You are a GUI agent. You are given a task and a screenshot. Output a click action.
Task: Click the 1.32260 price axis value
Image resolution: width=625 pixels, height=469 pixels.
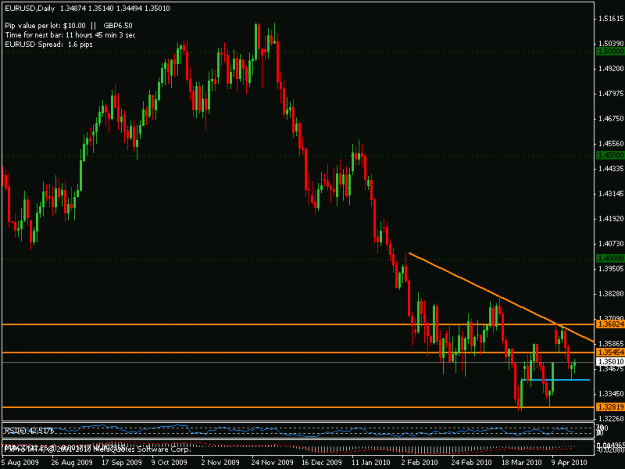611,418
